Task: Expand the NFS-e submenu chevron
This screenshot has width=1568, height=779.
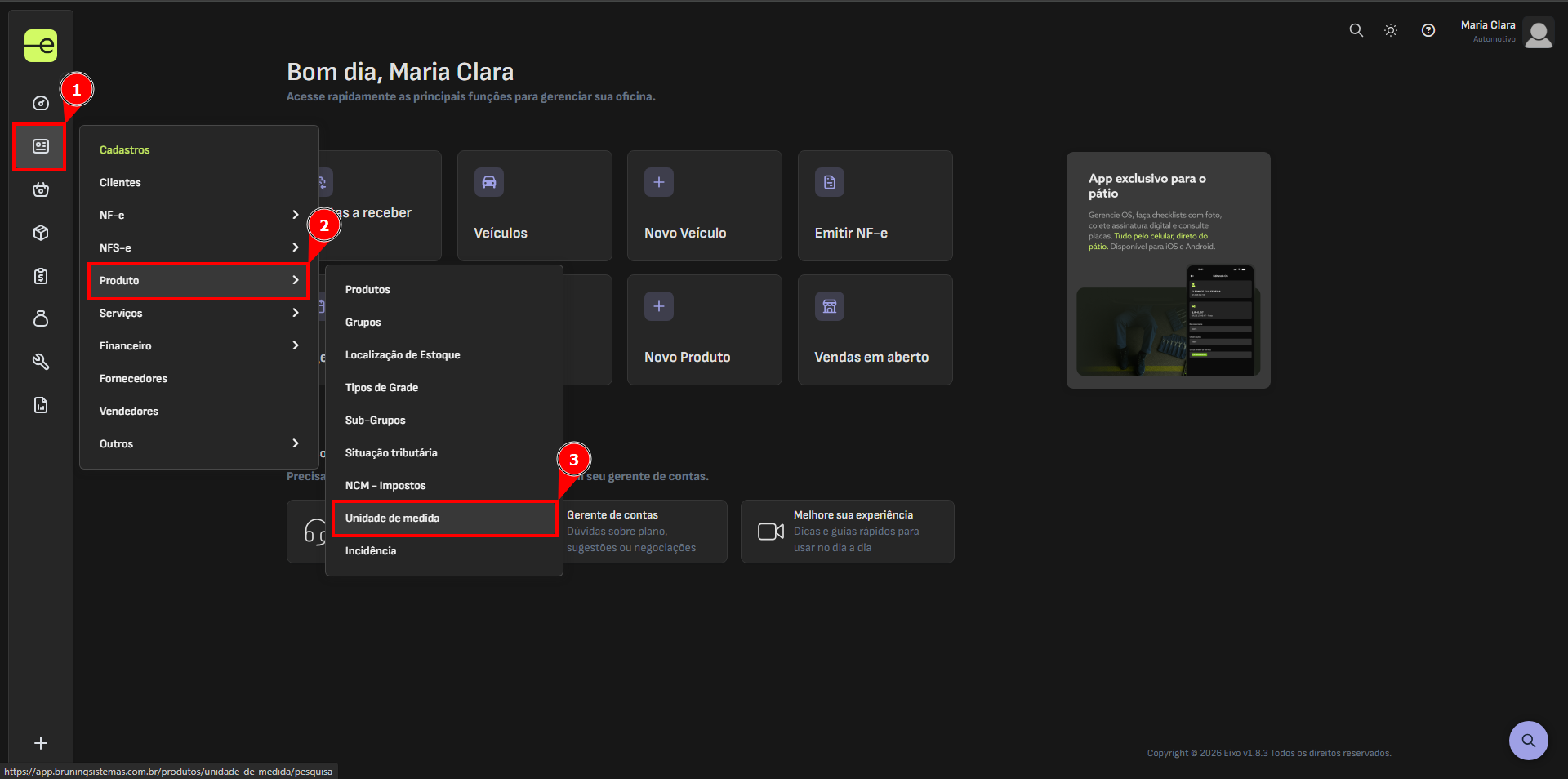Action: pos(296,247)
